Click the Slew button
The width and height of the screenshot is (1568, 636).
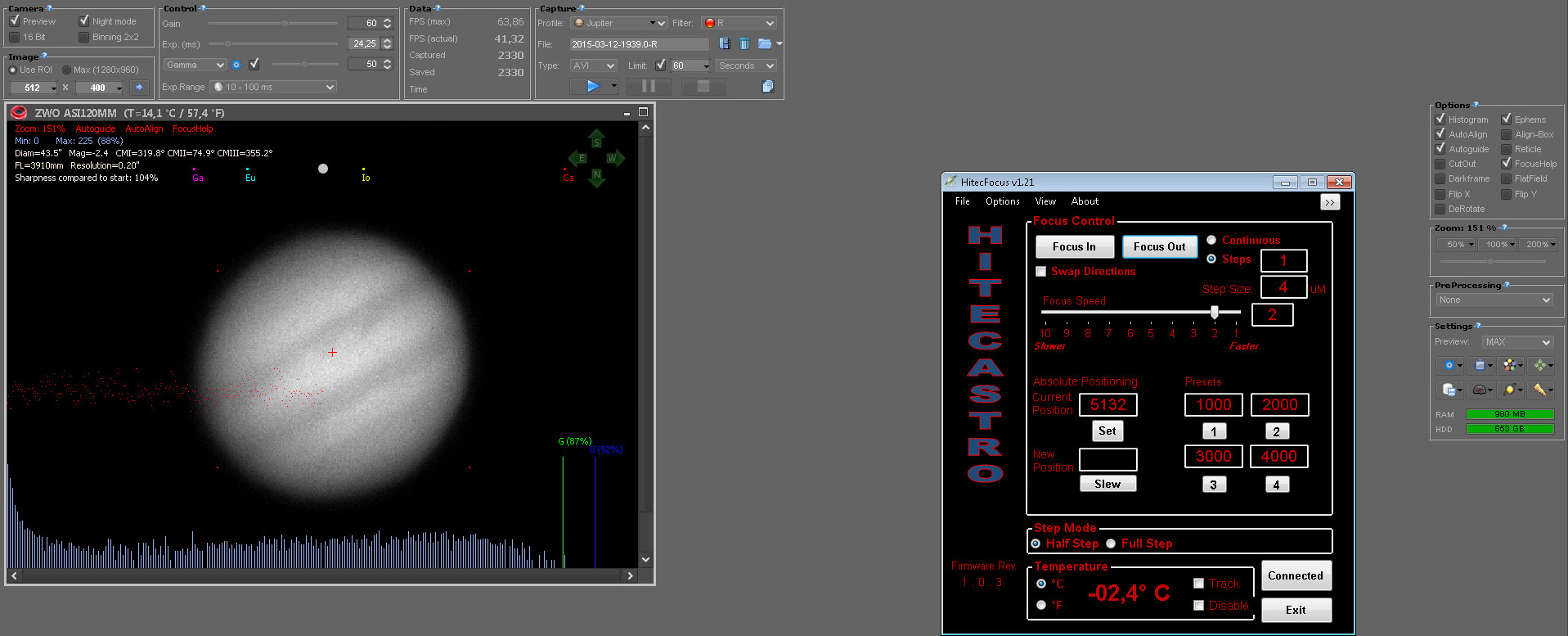tap(1107, 484)
